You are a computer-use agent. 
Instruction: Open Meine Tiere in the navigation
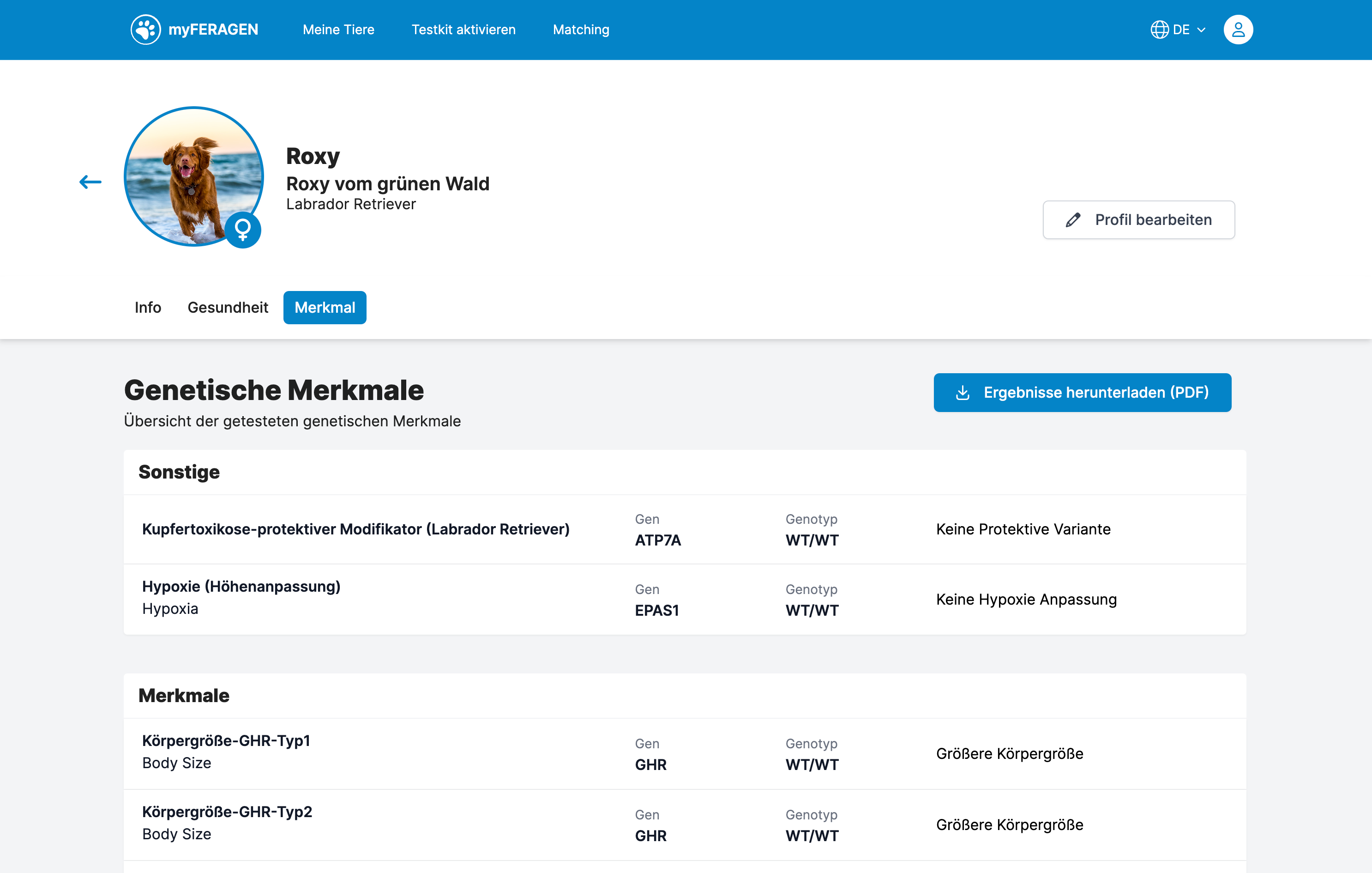(x=338, y=30)
